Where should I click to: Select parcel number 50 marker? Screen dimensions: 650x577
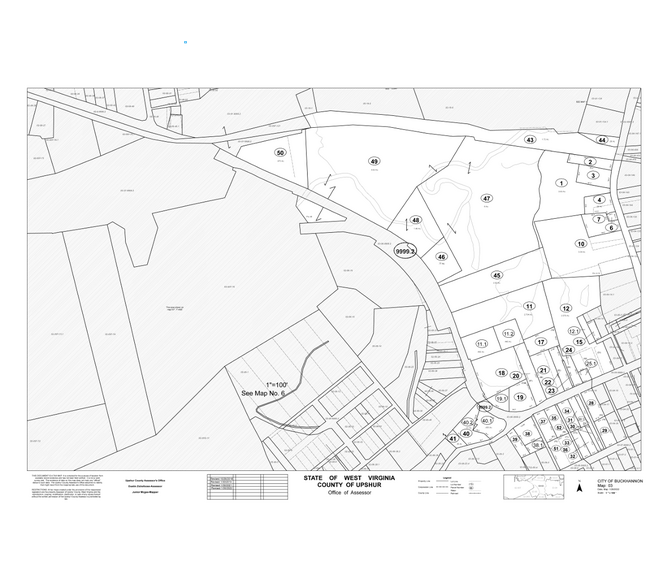pos(280,153)
